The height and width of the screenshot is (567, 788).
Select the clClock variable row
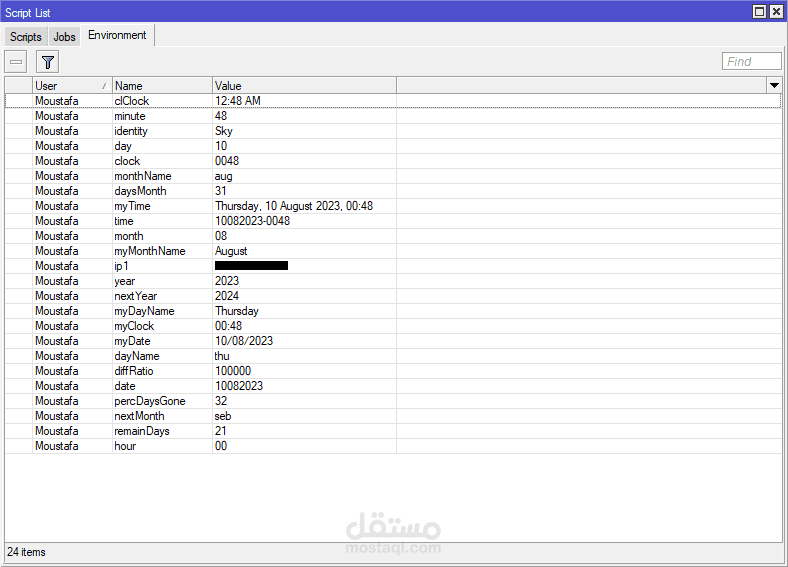pos(393,101)
